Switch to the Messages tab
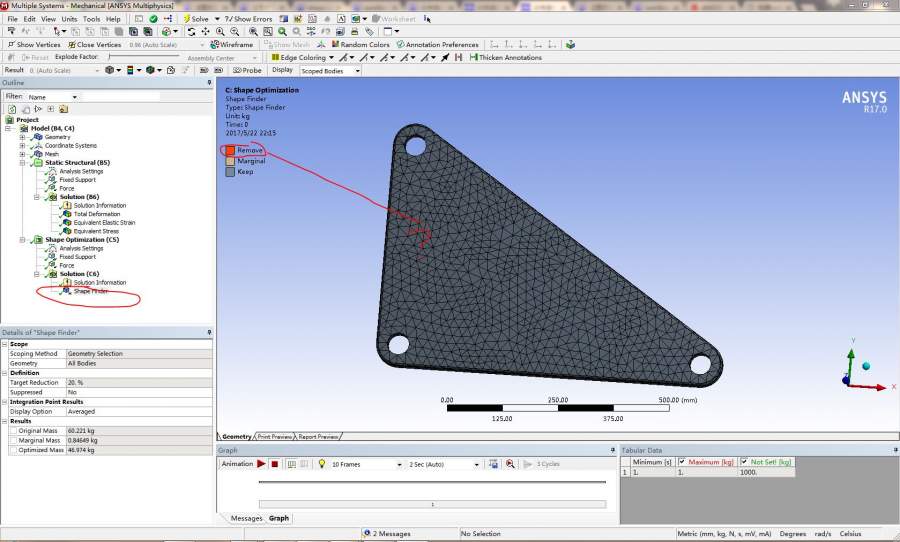 pyautogui.click(x=246, y=518)
